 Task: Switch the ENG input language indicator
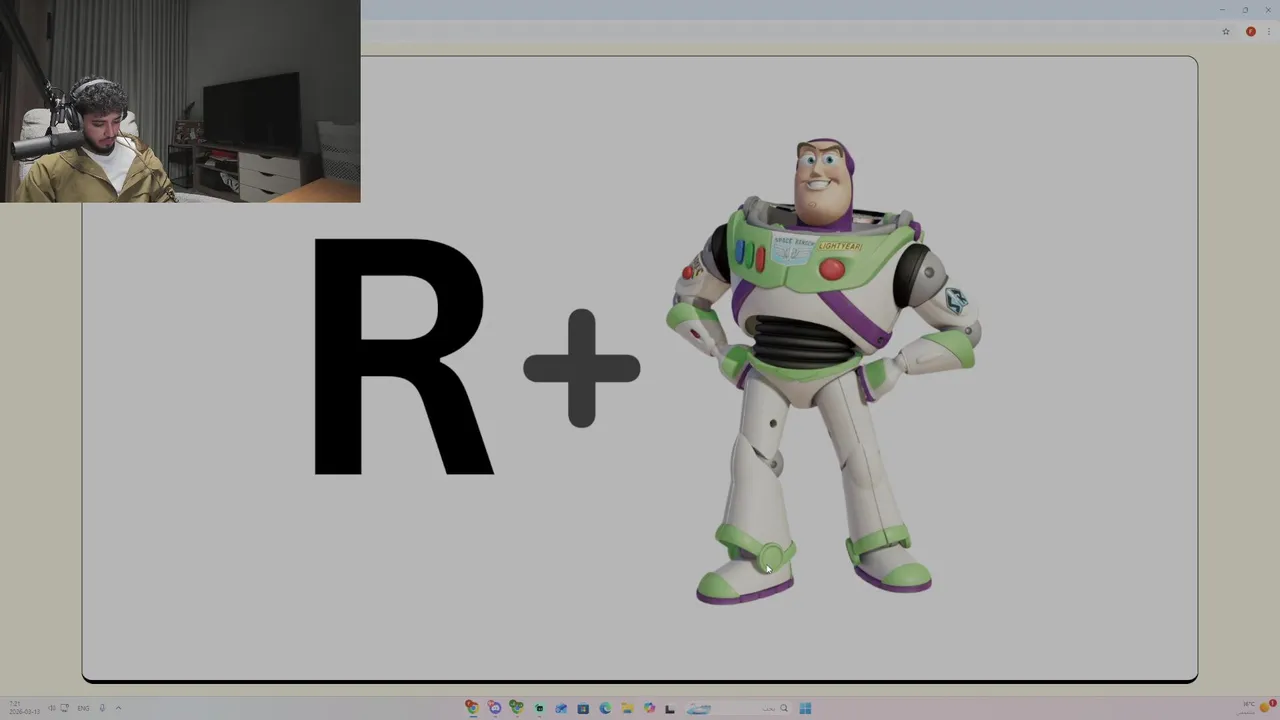83,708
